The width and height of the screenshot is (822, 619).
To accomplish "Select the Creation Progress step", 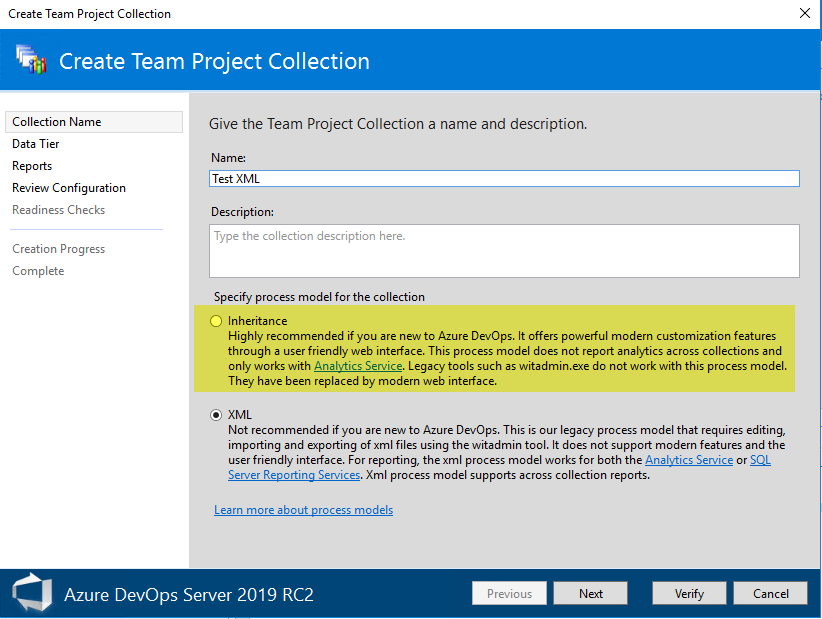I will (x=58, y=249).
